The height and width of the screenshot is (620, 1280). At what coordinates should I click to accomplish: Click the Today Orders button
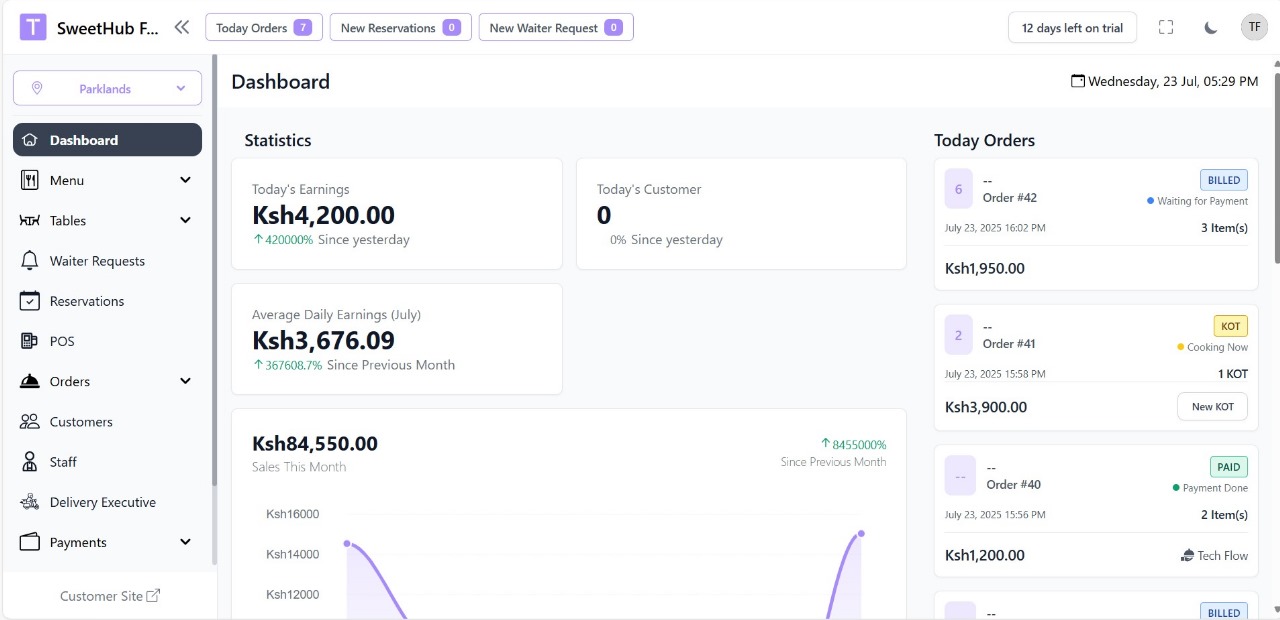coord(263,28)
